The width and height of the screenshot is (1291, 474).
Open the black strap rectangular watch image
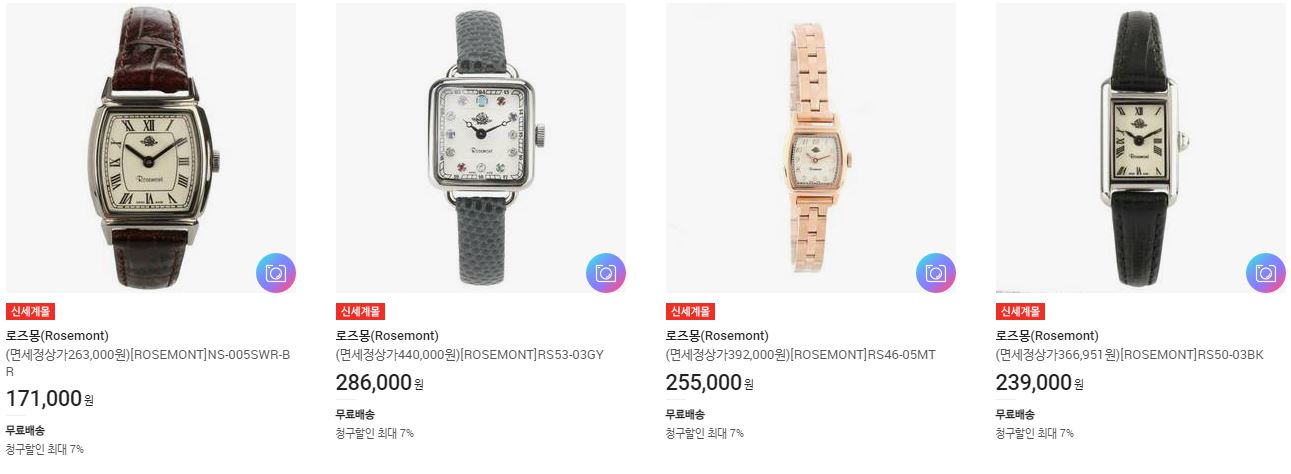[x=1141, y=148]
